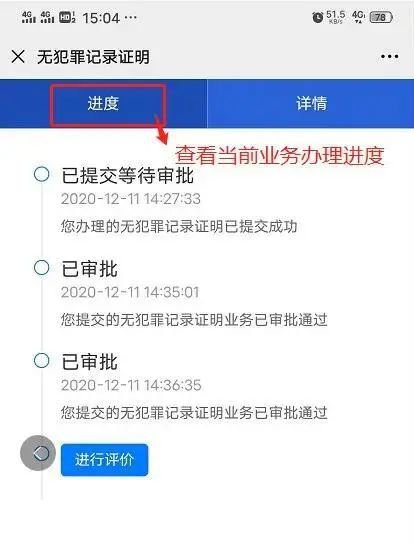This screenshot has height=546, width=414.
Task: Select the 14:36:35 已审批 timeline circle
Action: [41, 360]
